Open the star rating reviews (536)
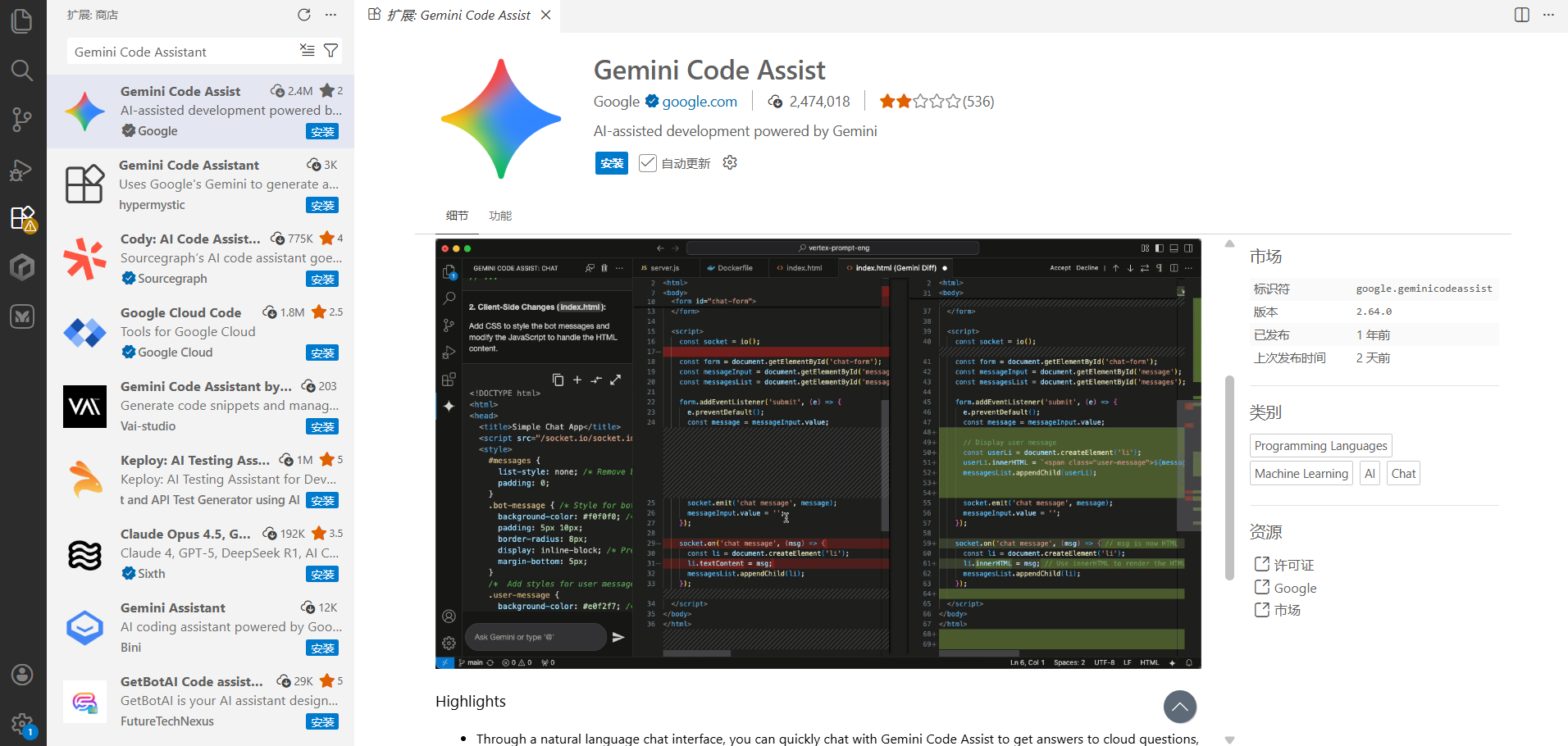 click(x=937, y=102)
